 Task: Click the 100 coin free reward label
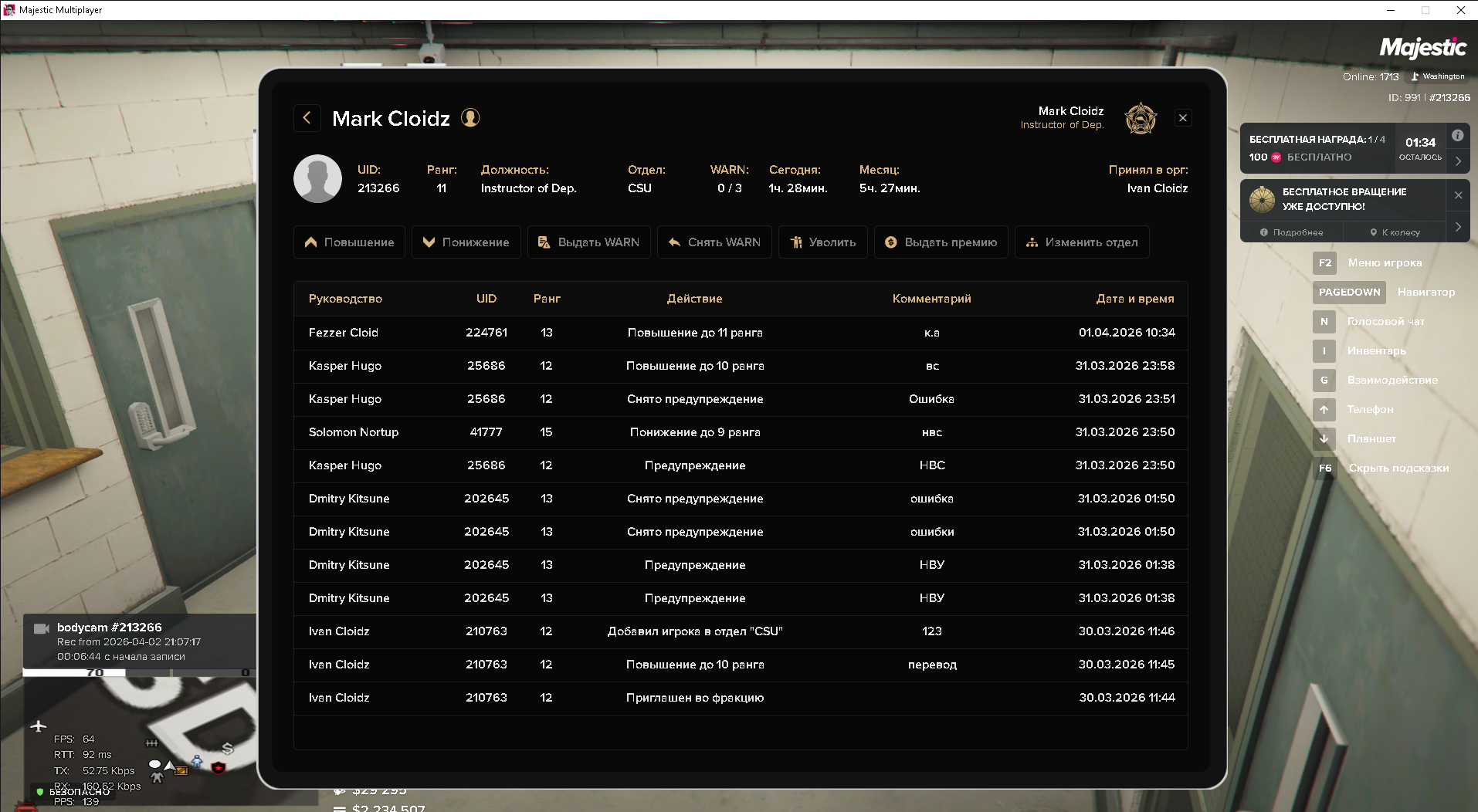(1300, 157)
